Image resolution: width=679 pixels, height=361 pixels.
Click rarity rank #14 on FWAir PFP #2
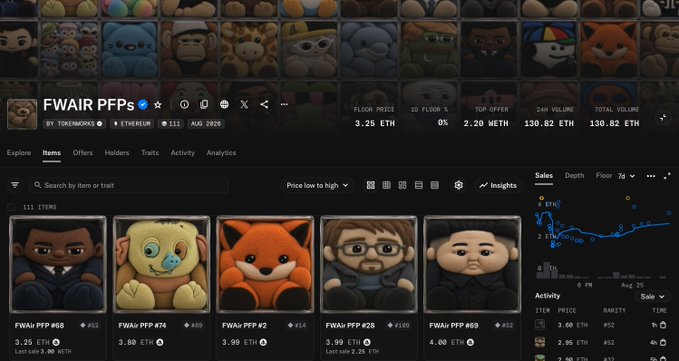pos(297,326)
